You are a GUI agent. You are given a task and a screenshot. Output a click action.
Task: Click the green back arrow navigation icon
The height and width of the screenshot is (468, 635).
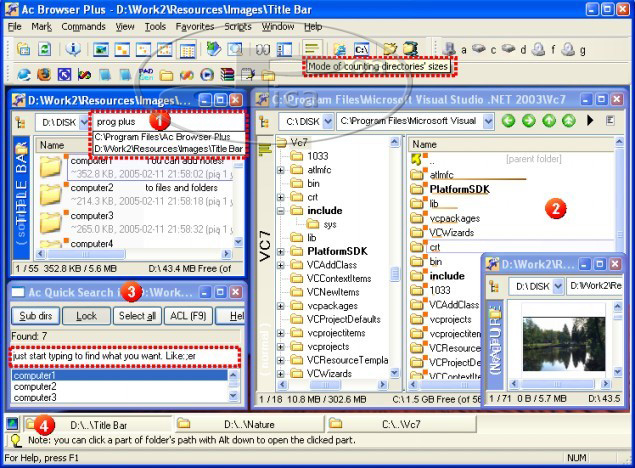pos(508,121)
